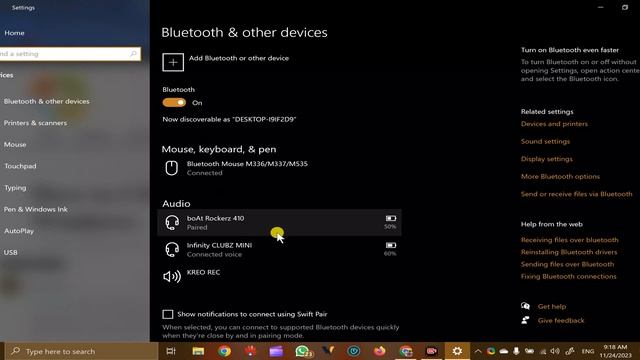Viewport: 640px width, 360px height.
Task: Click the OneDrive cloud icon in the system tray
Action: 504,351
